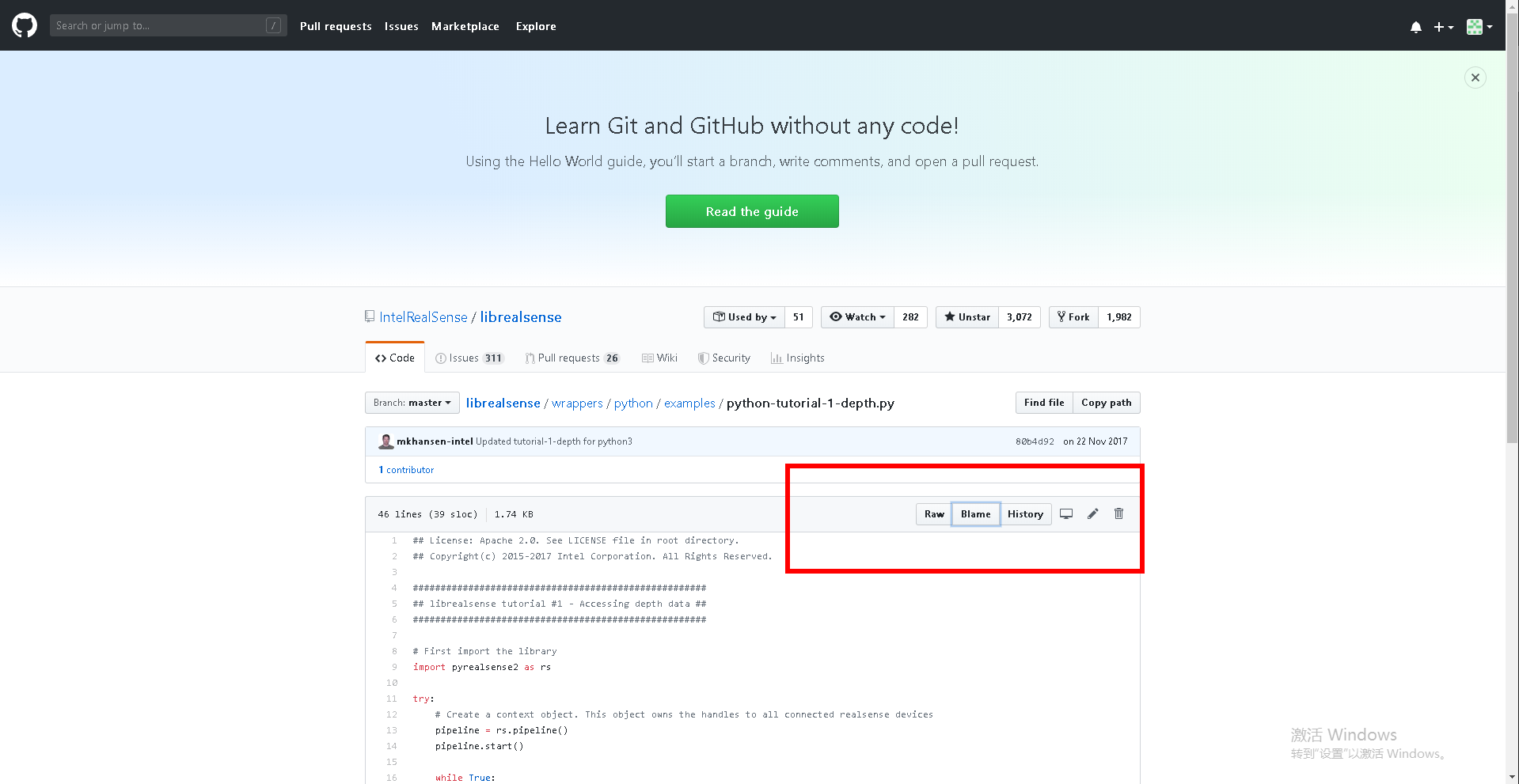The width and height of the screenshot is (1519, 784).
Task: Select line number 13
Action: pos(392,730)
